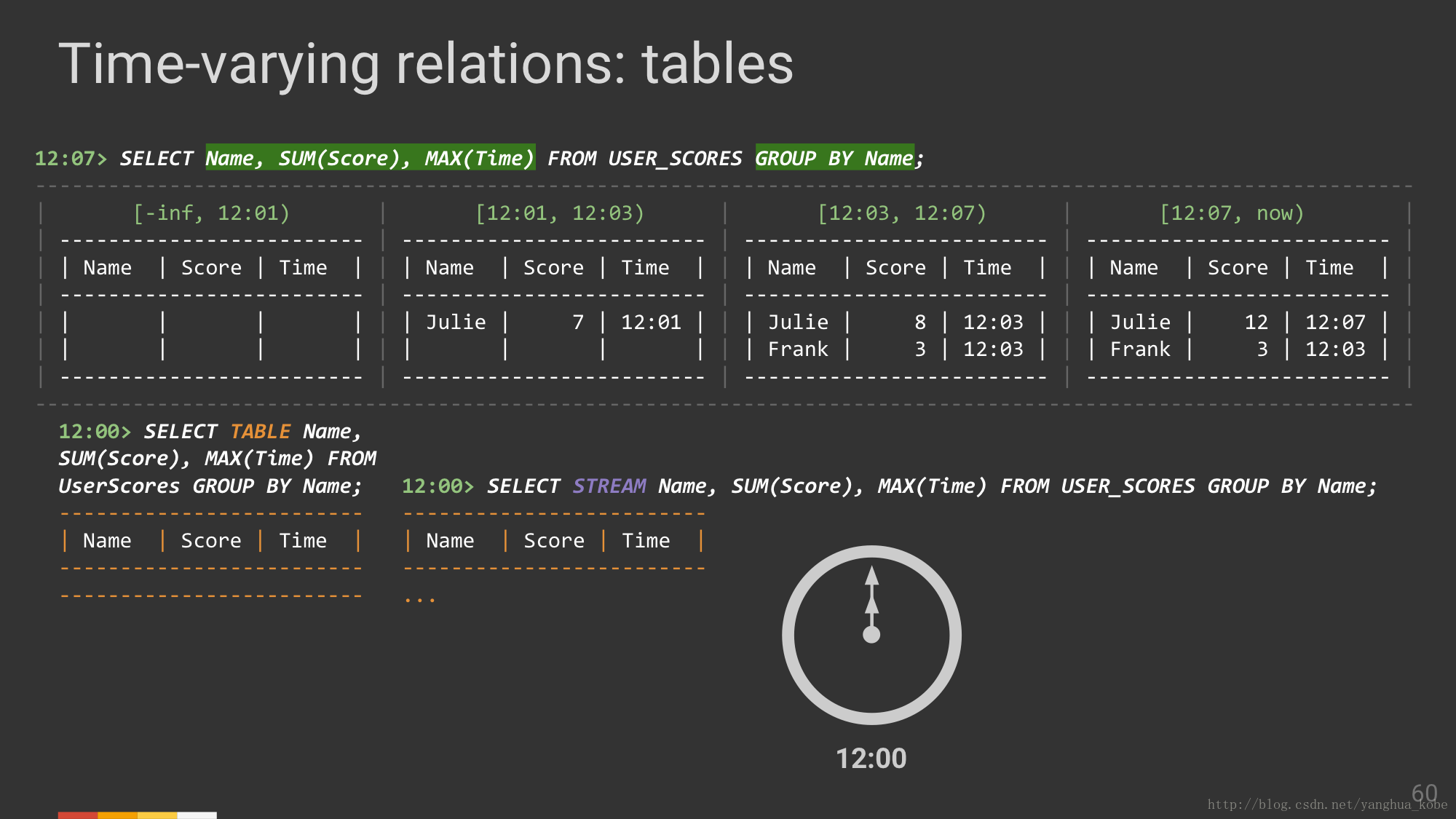This screenshot has width=1456, height=819.
Task: Click the highlighted 'Name, SUM(Score), MAX(Time)' clause
Action: tap(370, 158)
